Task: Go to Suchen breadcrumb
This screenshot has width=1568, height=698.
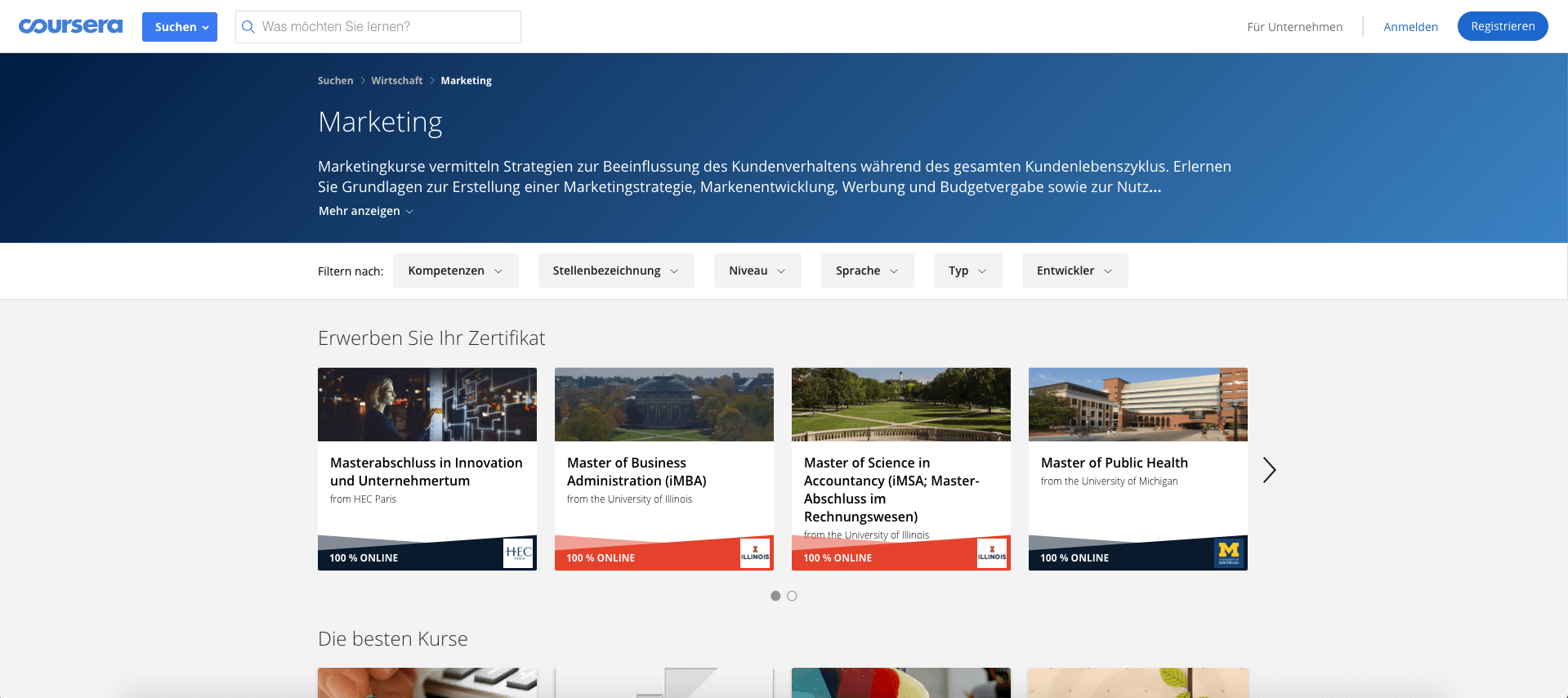Action: [336, 81]
